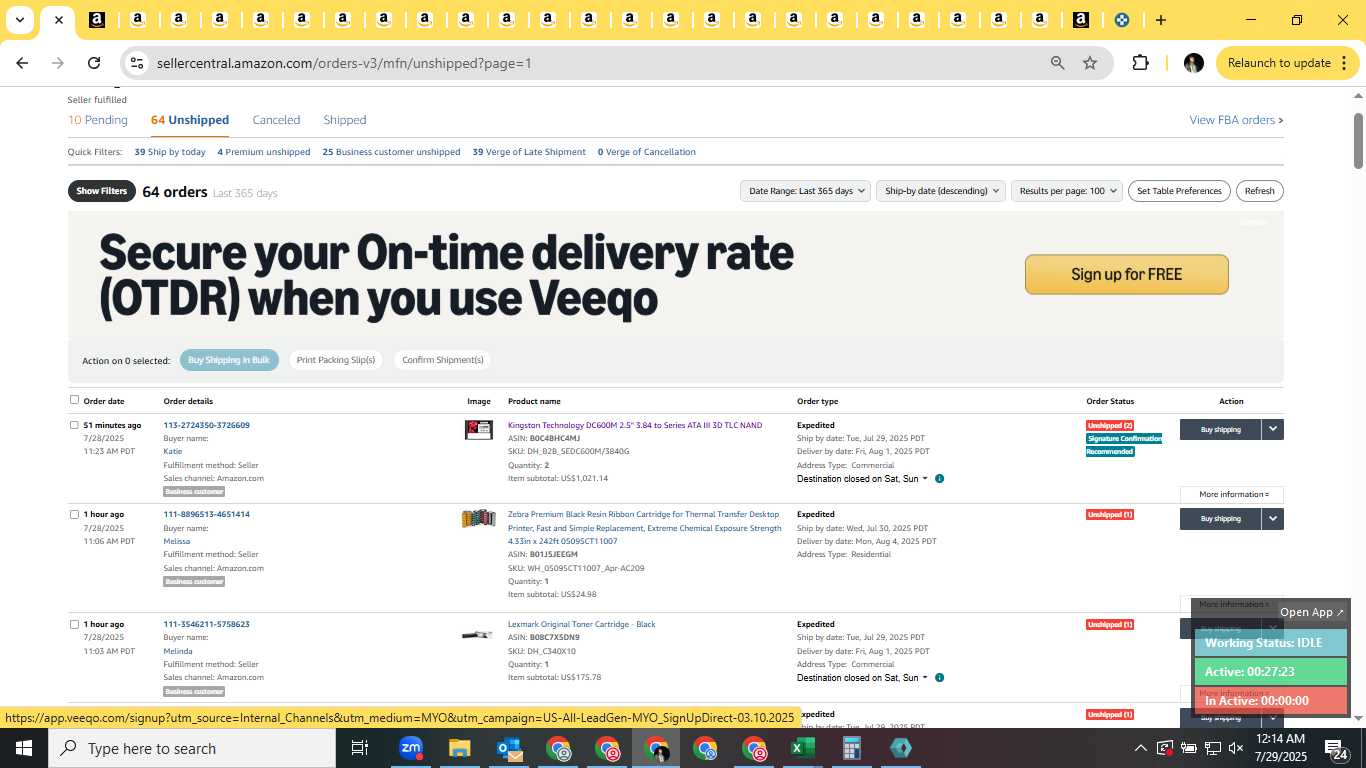Show hidden system tray icons
This screenshot has width=1366, height=768.
(1140, 748)
